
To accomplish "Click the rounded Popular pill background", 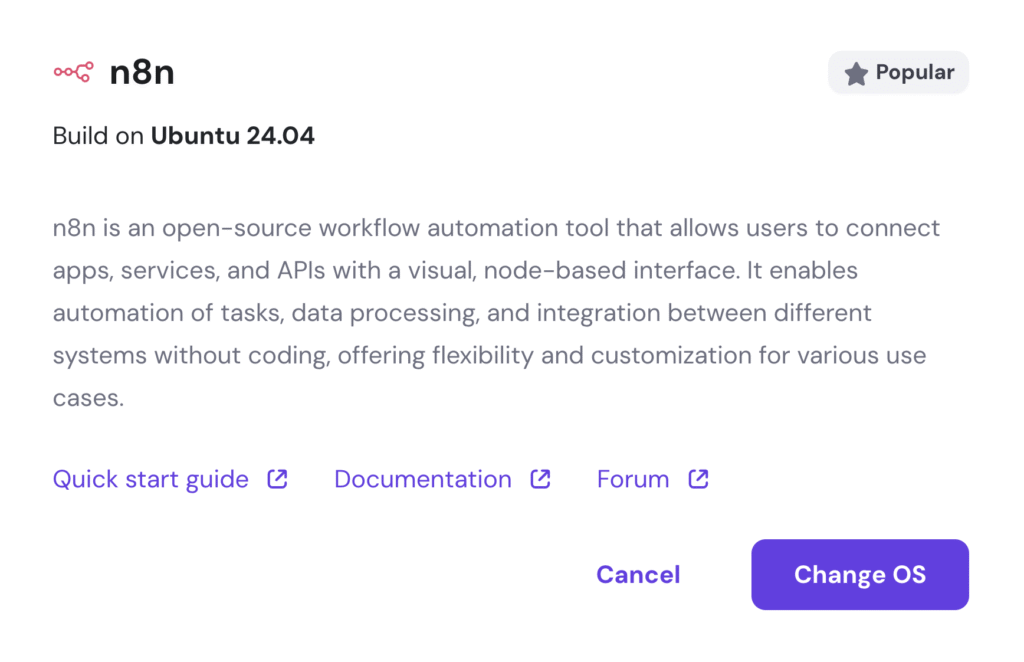I will point(898,72).
